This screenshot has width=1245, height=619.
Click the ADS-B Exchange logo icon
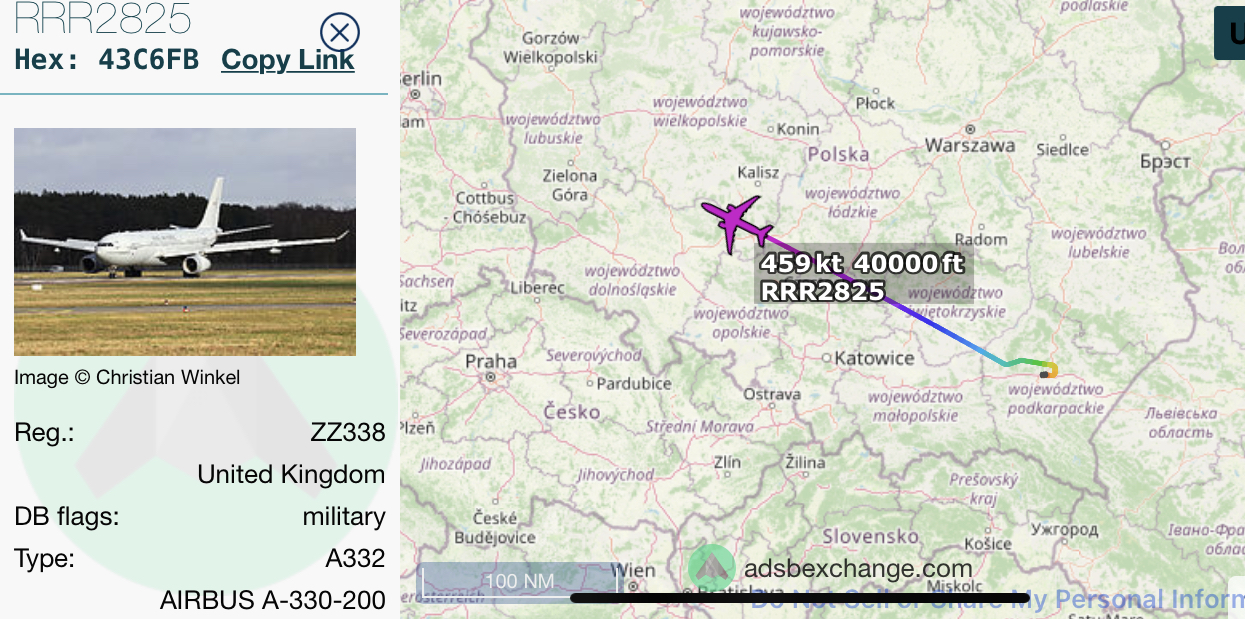point(712,569)
